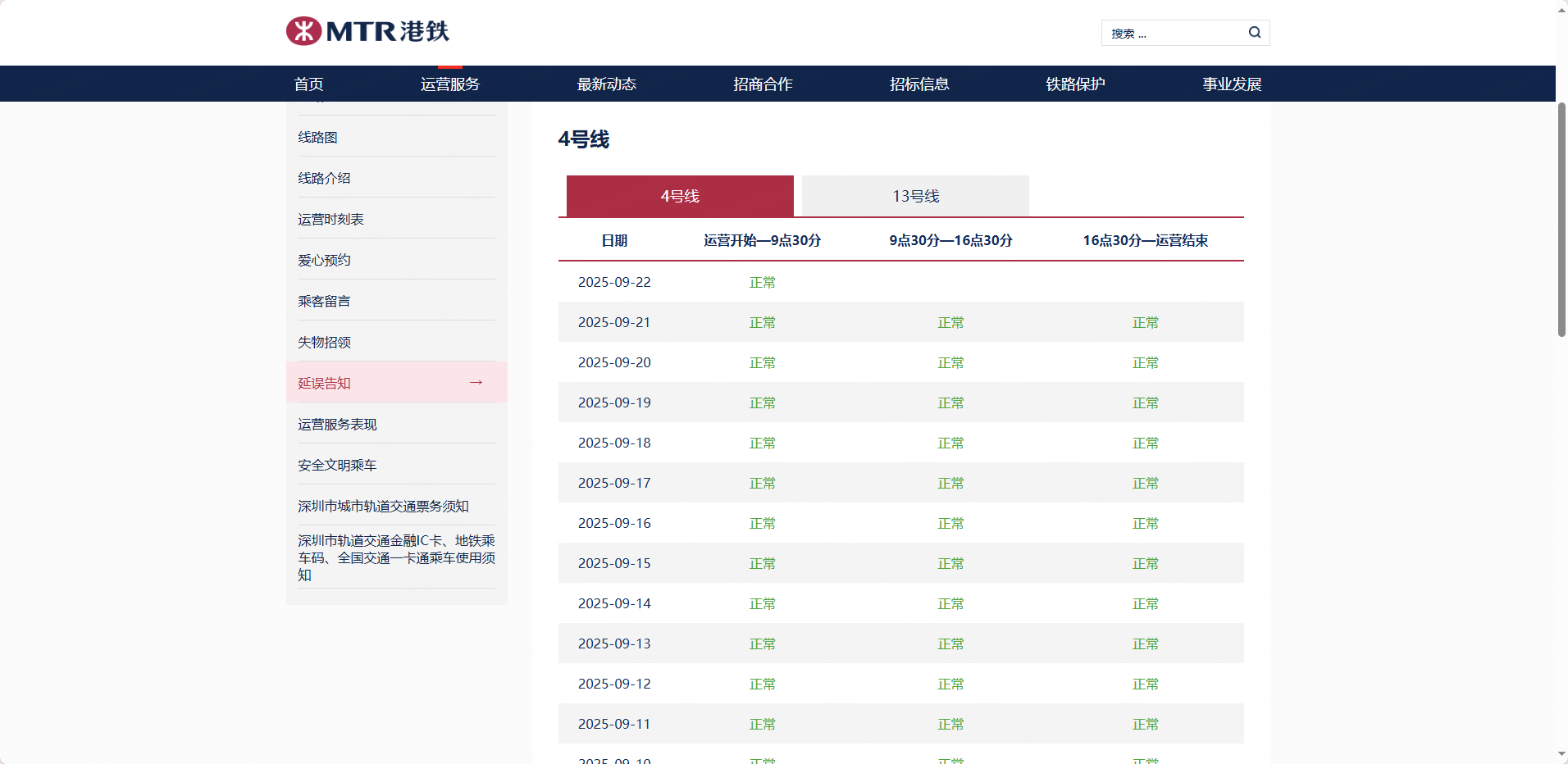
Task: Open the 事业发展 page
Action: pyautogui.click(x=1231, y=83)
